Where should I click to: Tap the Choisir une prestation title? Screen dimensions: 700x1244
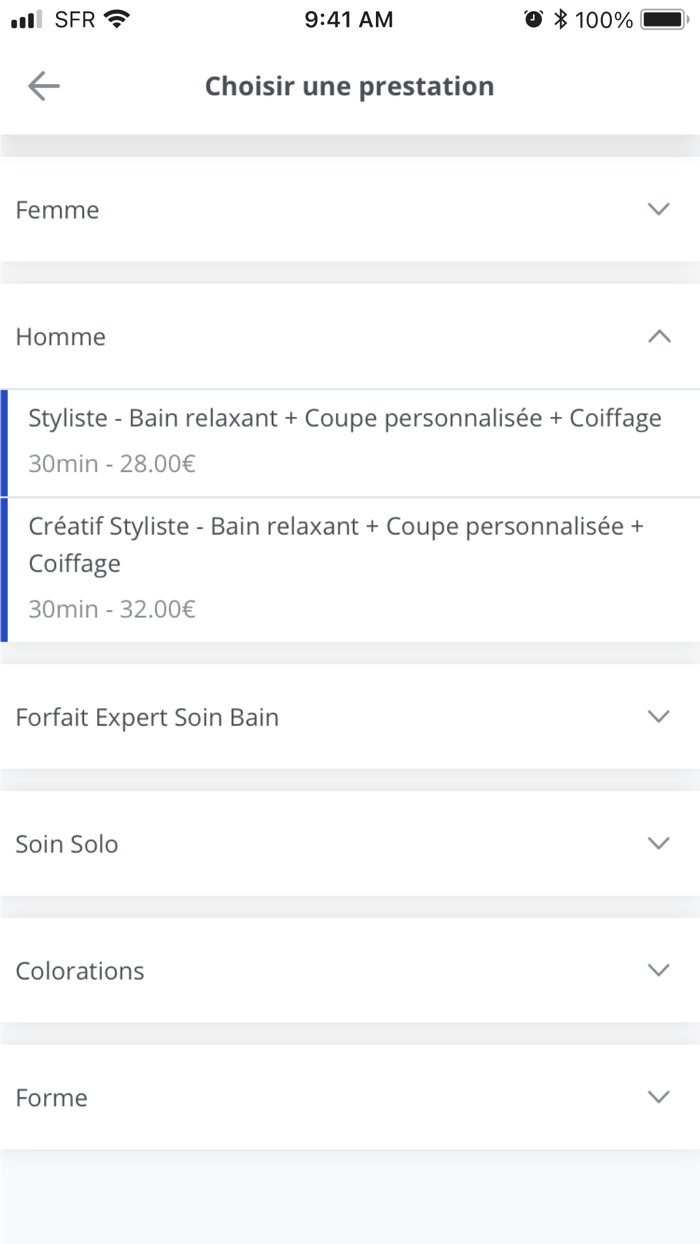(x=349, y=86)
